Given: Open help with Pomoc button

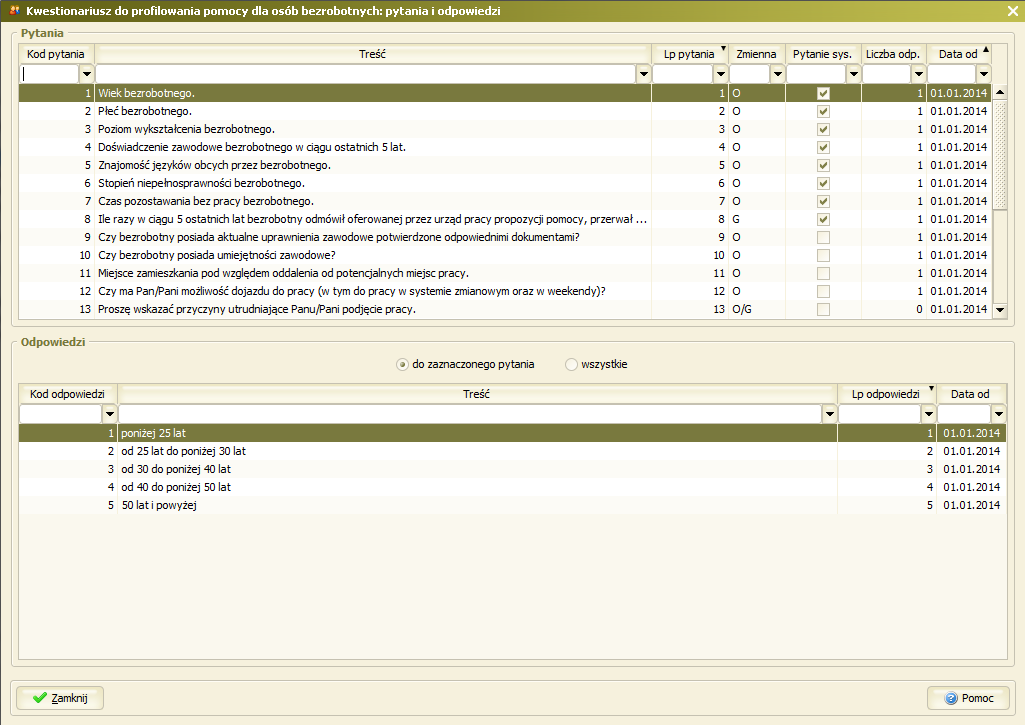Looking at the screenshot, I should click(968, 698).
